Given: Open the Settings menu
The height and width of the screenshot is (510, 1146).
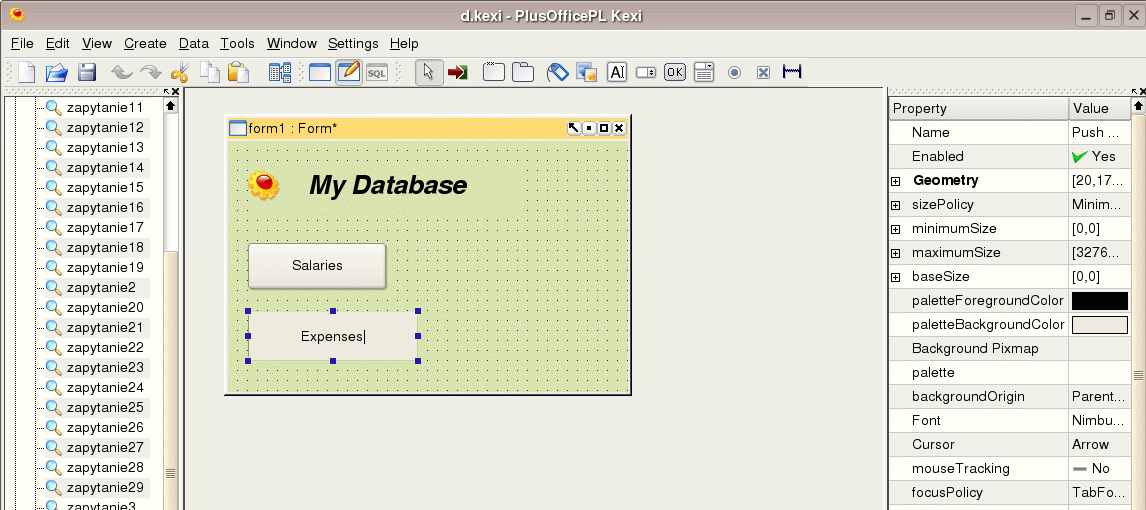Looking at the screenshot, I should pos(353,43).
